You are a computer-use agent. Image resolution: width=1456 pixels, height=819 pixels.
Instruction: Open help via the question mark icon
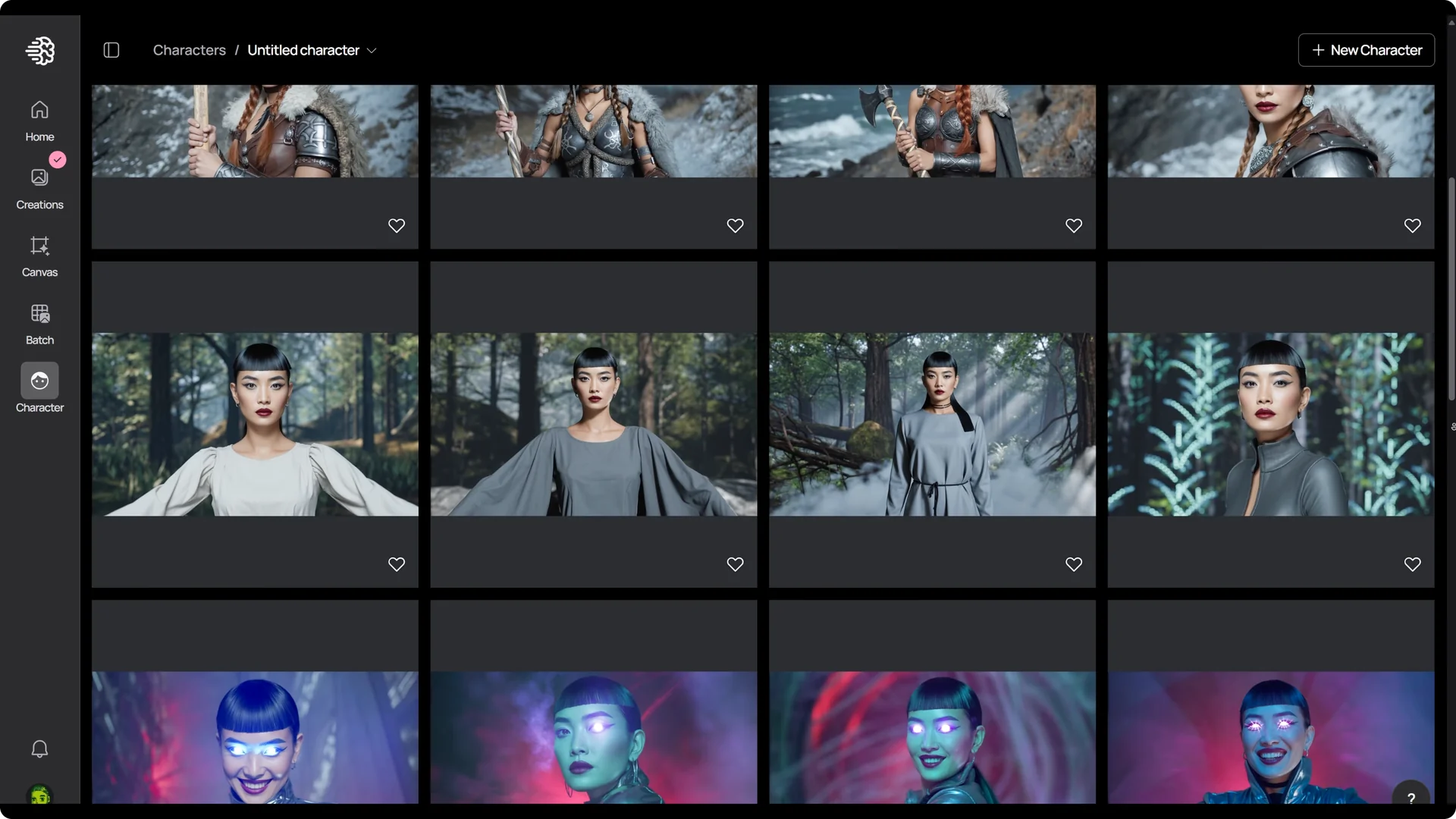point(1412,798)
